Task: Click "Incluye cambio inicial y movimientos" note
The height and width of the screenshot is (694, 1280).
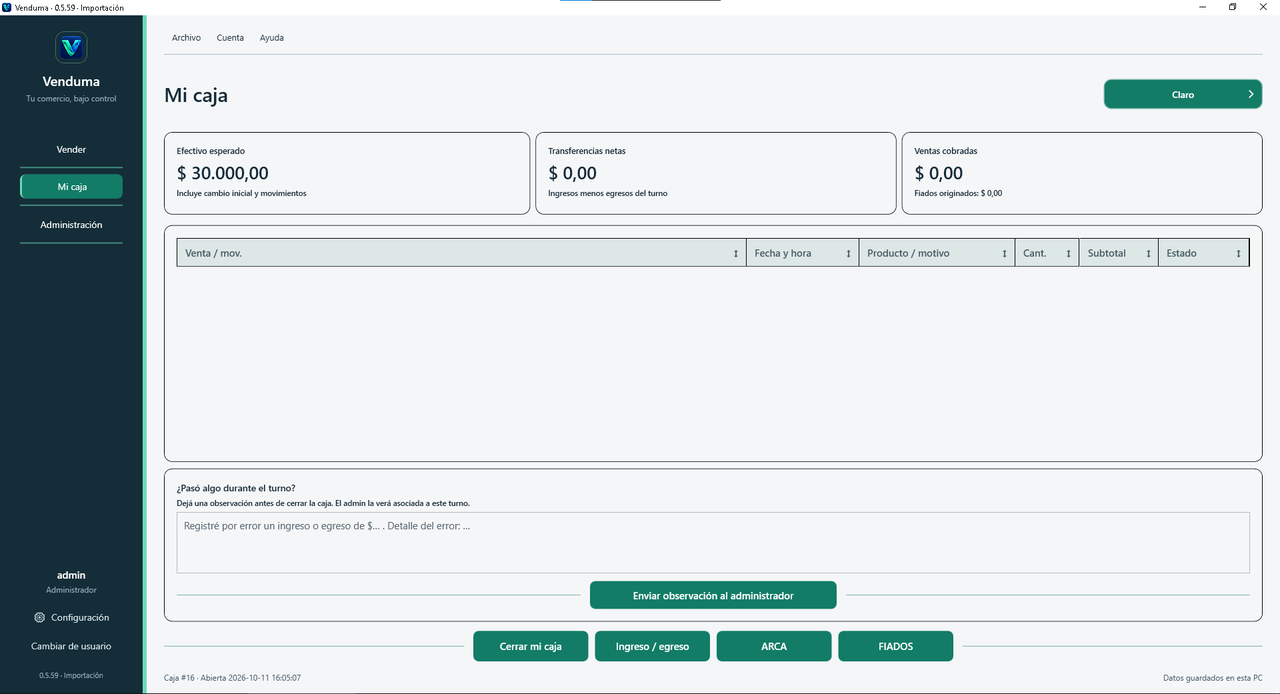Action: point(242,193)
